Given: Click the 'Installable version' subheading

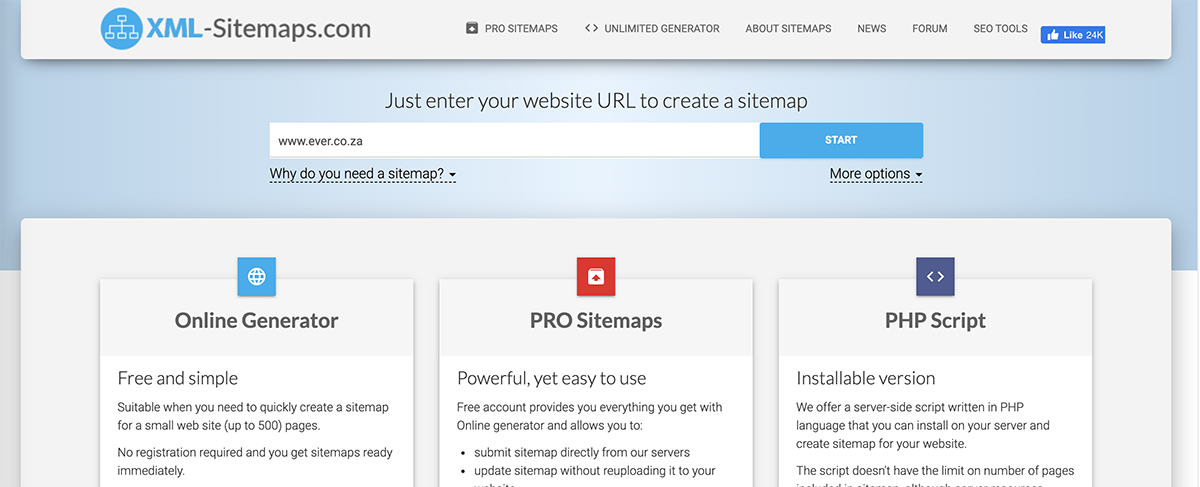Looking at the screenshot, I should click(x=866, y=378).
